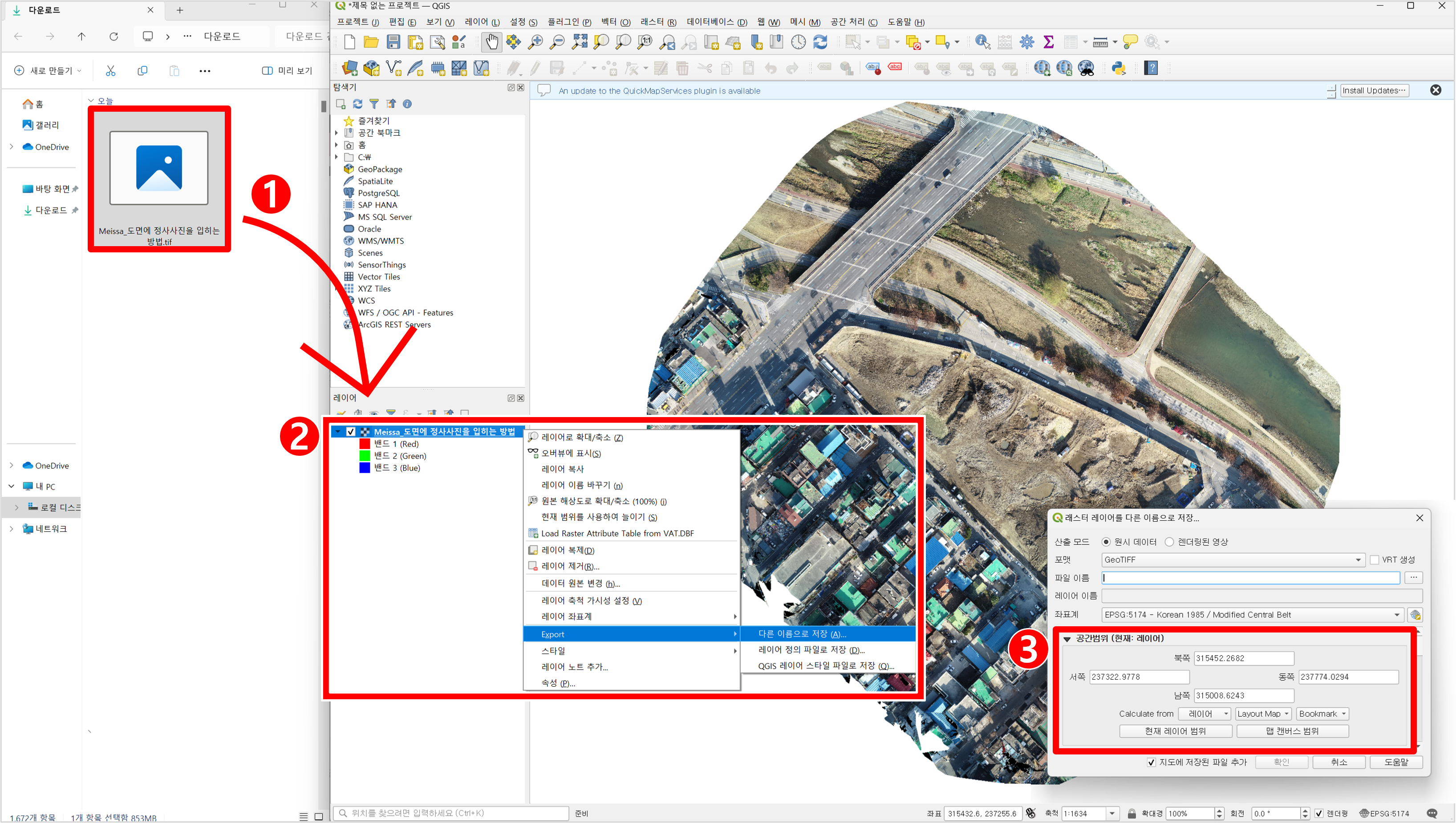
Task: Select the Identify Features tool
Action: click(x=982, y=42)
